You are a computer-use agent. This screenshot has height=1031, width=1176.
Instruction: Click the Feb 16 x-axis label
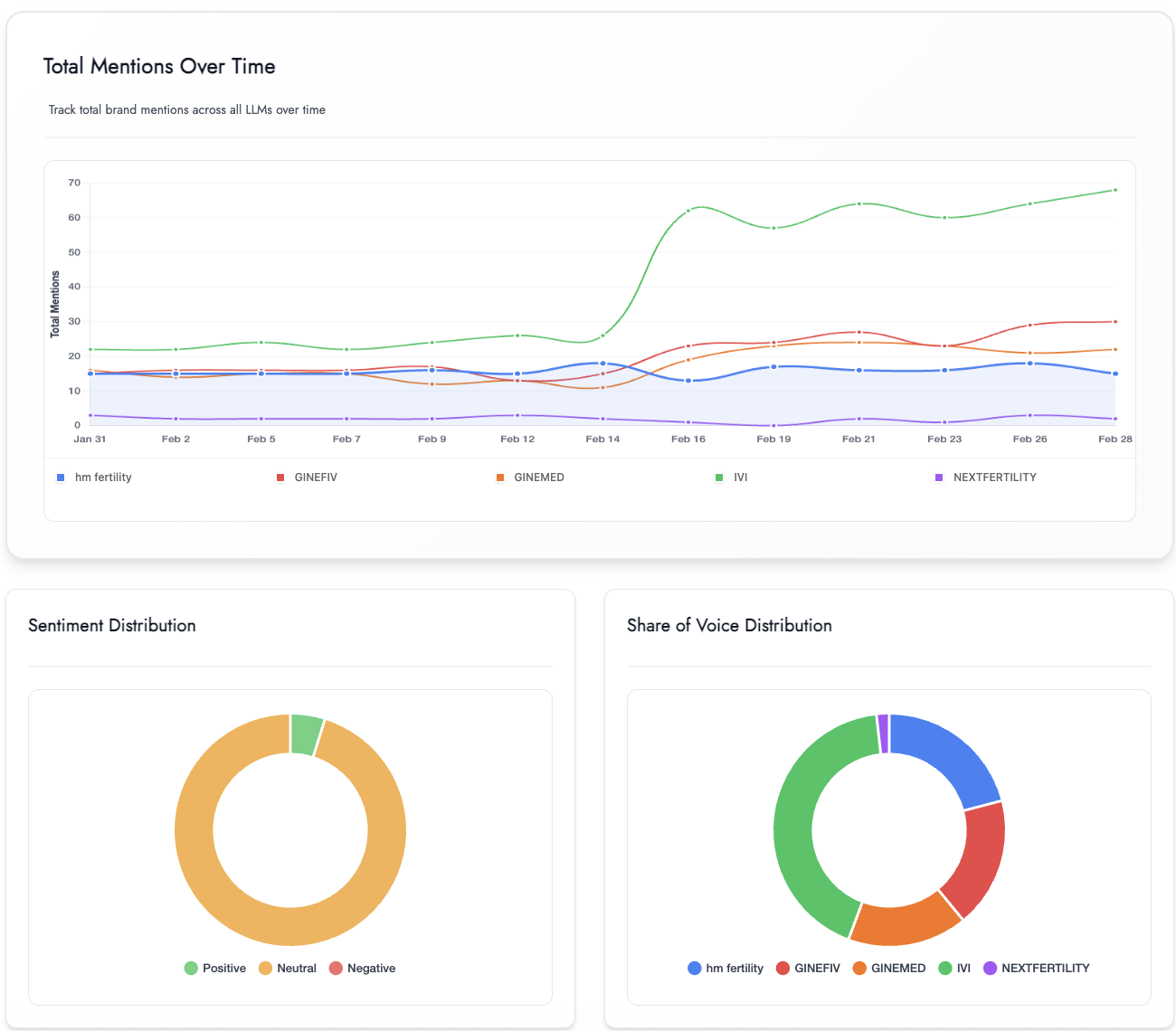pos(688,440)
